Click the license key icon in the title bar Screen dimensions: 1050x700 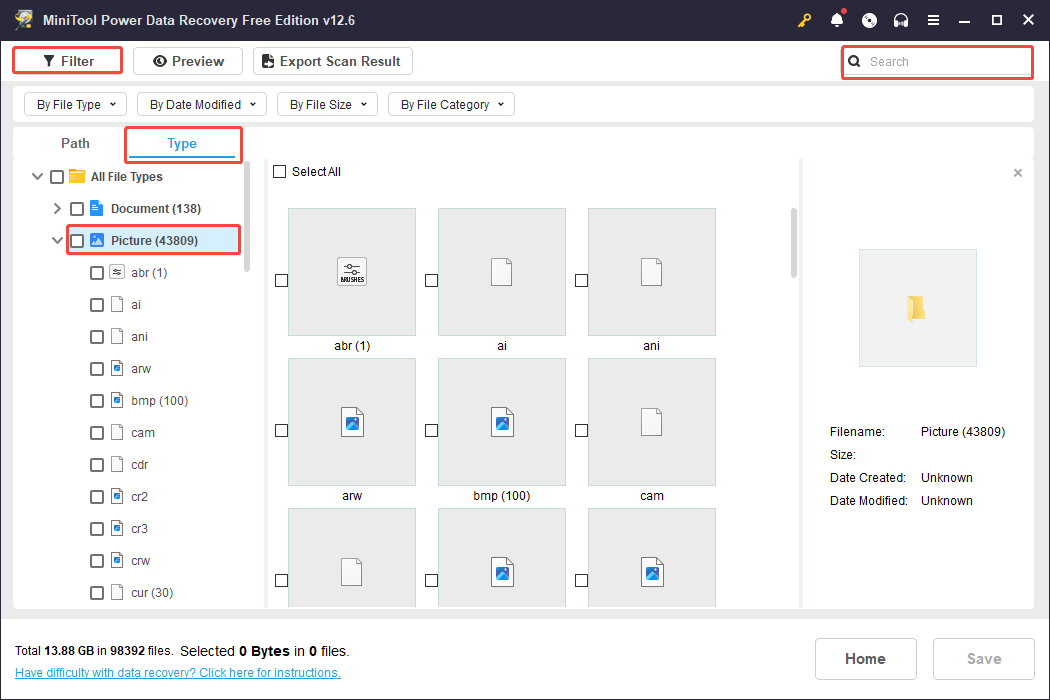(x=804, y=19)
